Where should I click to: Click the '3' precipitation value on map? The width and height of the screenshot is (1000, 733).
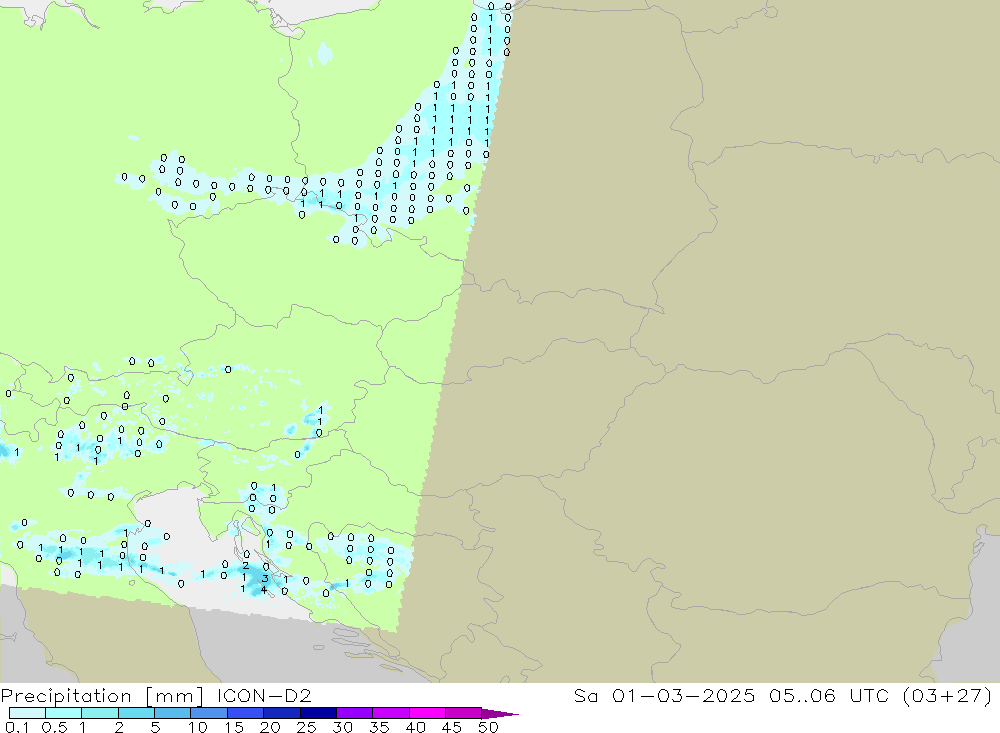click(265, 579)
